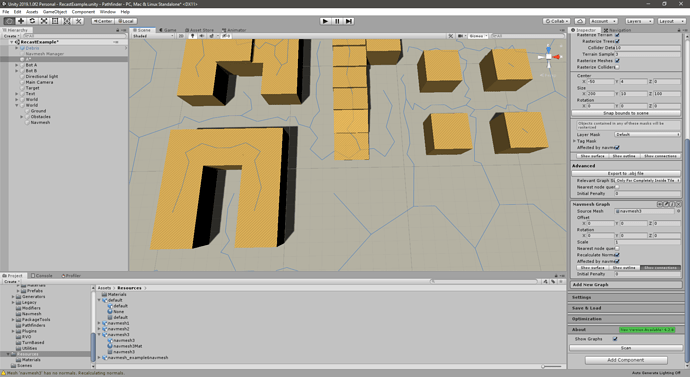
Task: Click the Pause button
Action: tap(337, 21)
